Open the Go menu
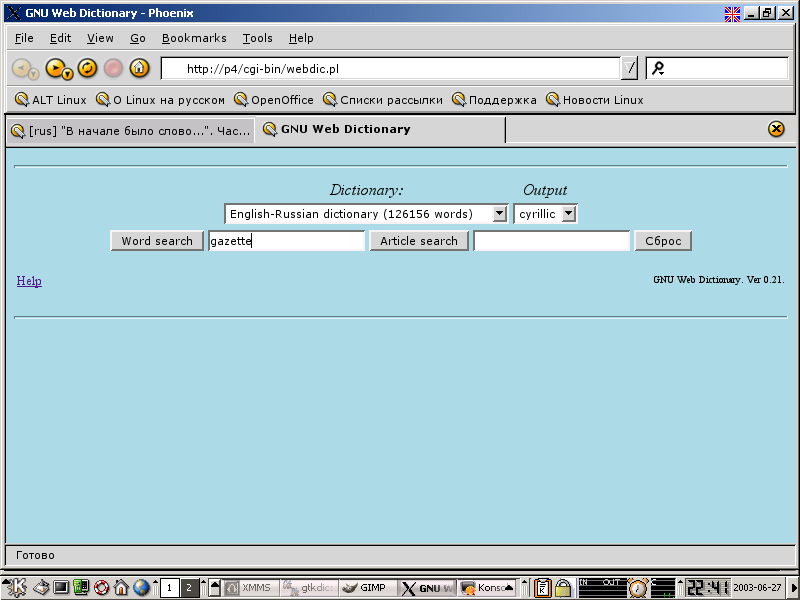Image resolution: width=800 pixels, height=600 pixels. (x=138, y=38)
